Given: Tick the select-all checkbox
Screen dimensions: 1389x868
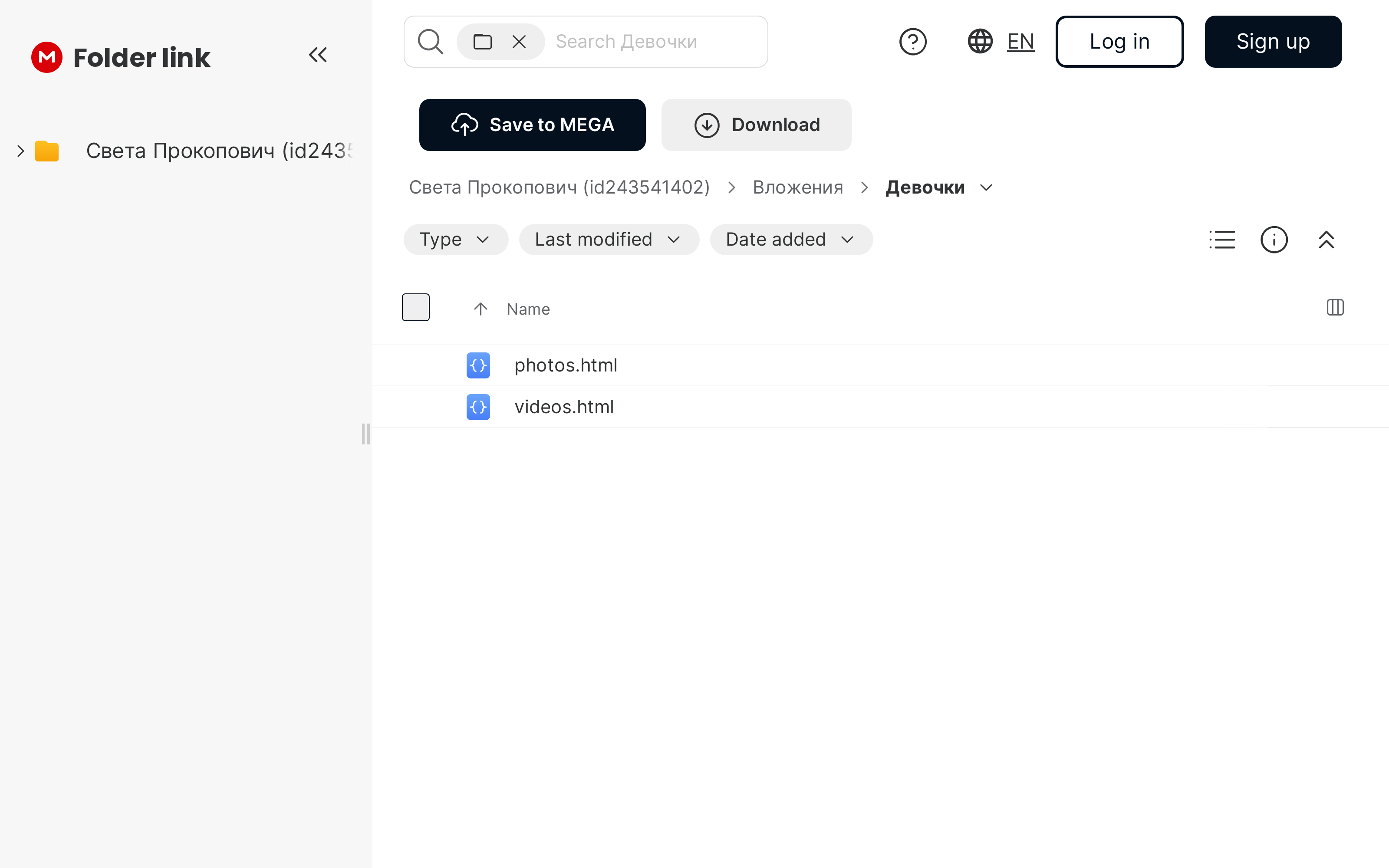Looking at the screenshot, I should (415, 307).
